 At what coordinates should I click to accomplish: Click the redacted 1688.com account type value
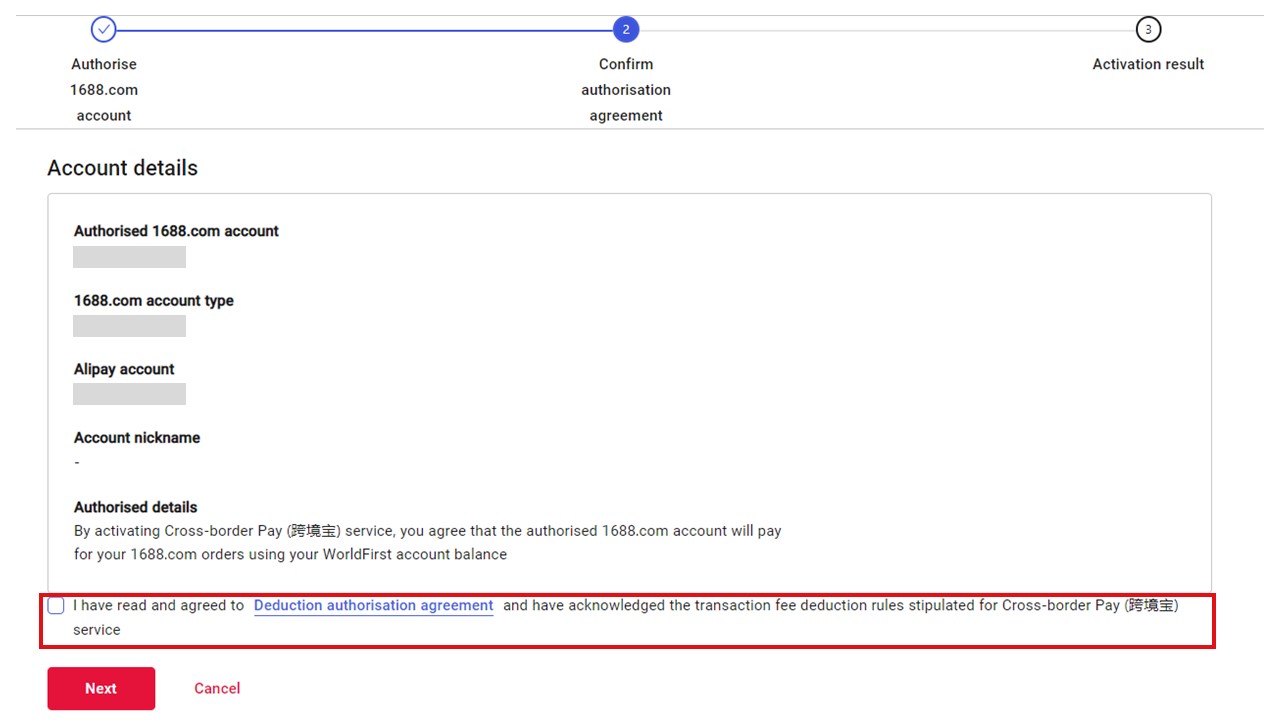point(130,326)
